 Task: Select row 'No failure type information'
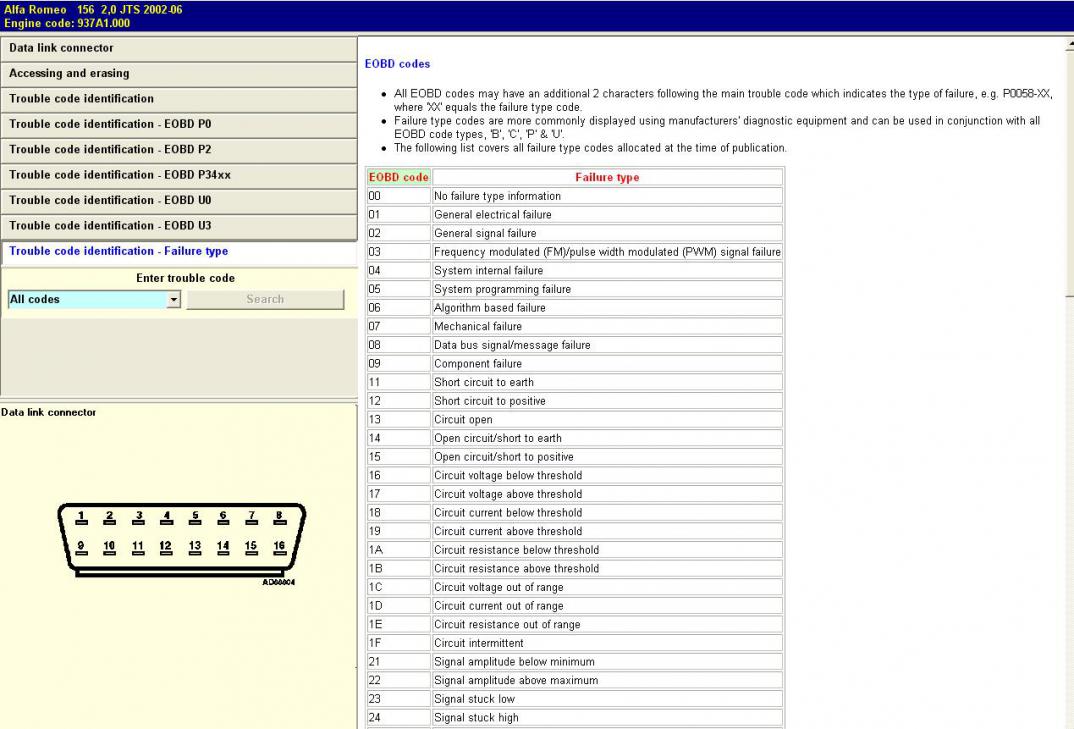coord(575,196)
